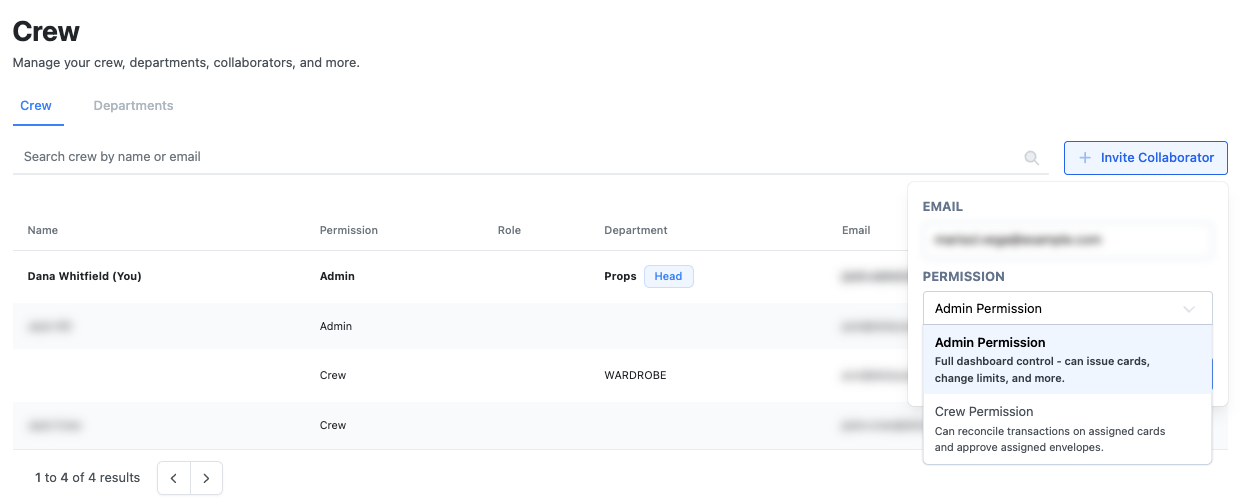The height and width of the screenshot is (500, 1240).
Task: Switch to the Departments tab
Action: pyautogui.click(x=133, y=106)
